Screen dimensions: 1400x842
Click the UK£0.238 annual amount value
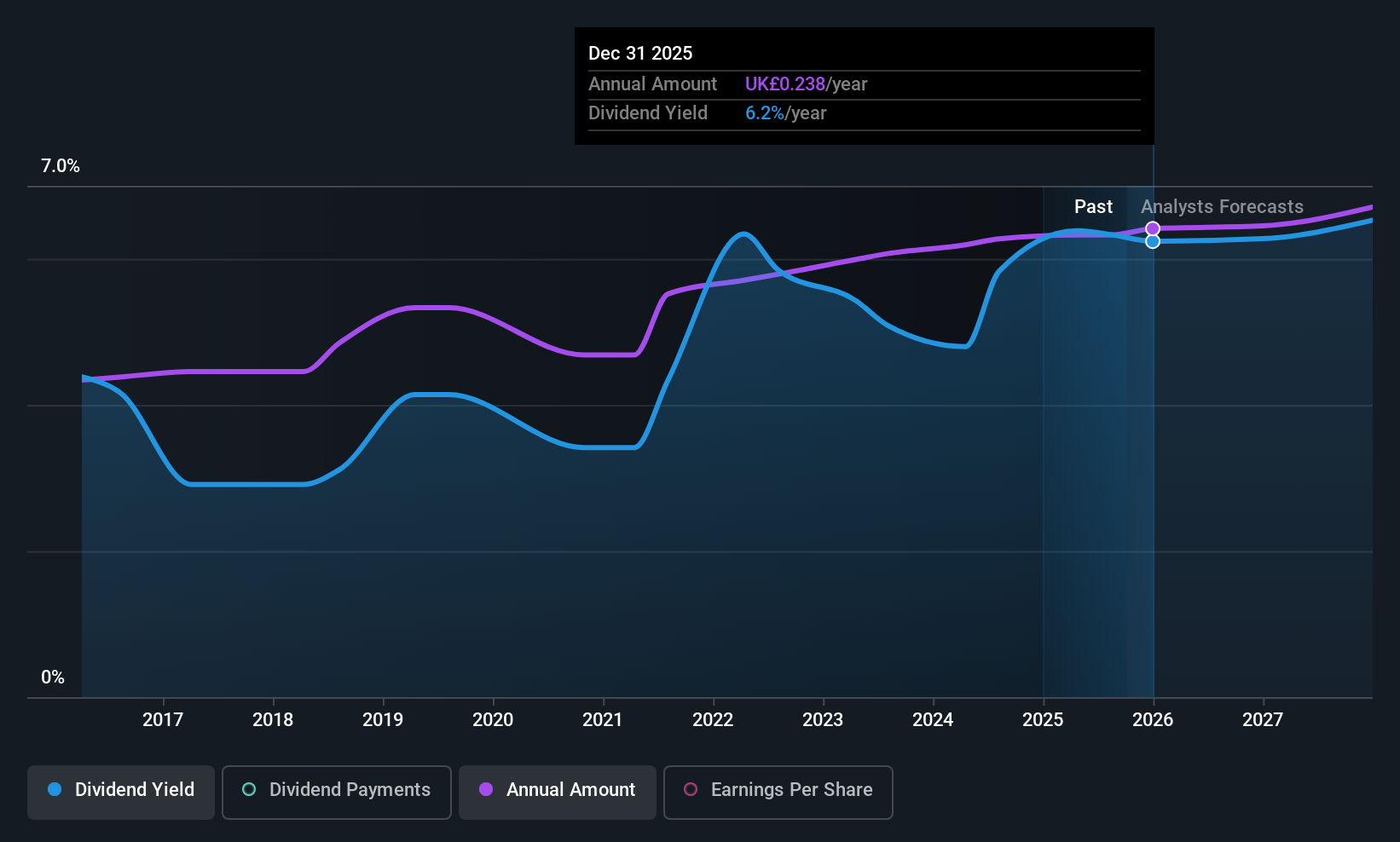point(785,84)
